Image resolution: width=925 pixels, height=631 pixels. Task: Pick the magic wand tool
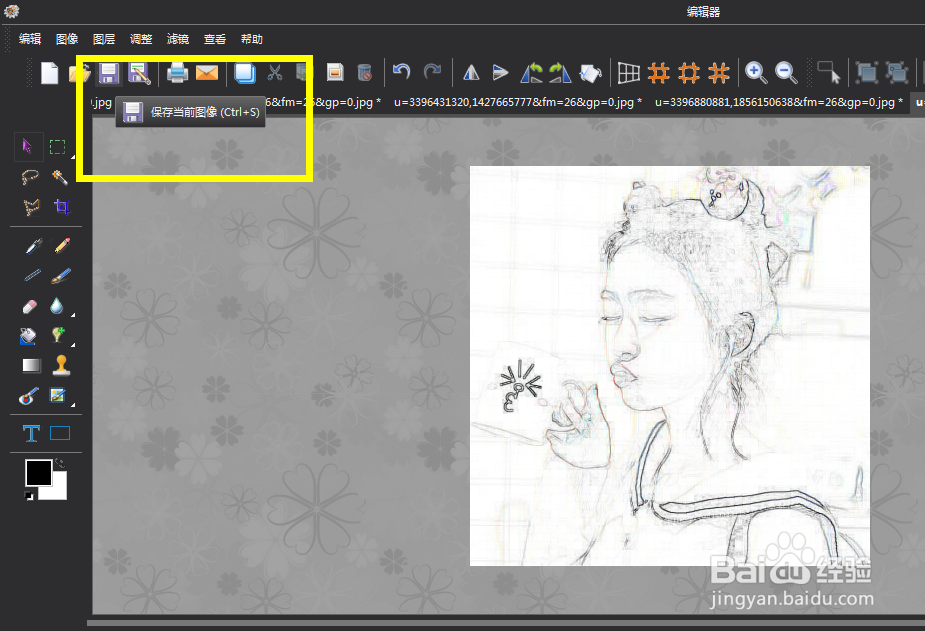pos(60,177)
